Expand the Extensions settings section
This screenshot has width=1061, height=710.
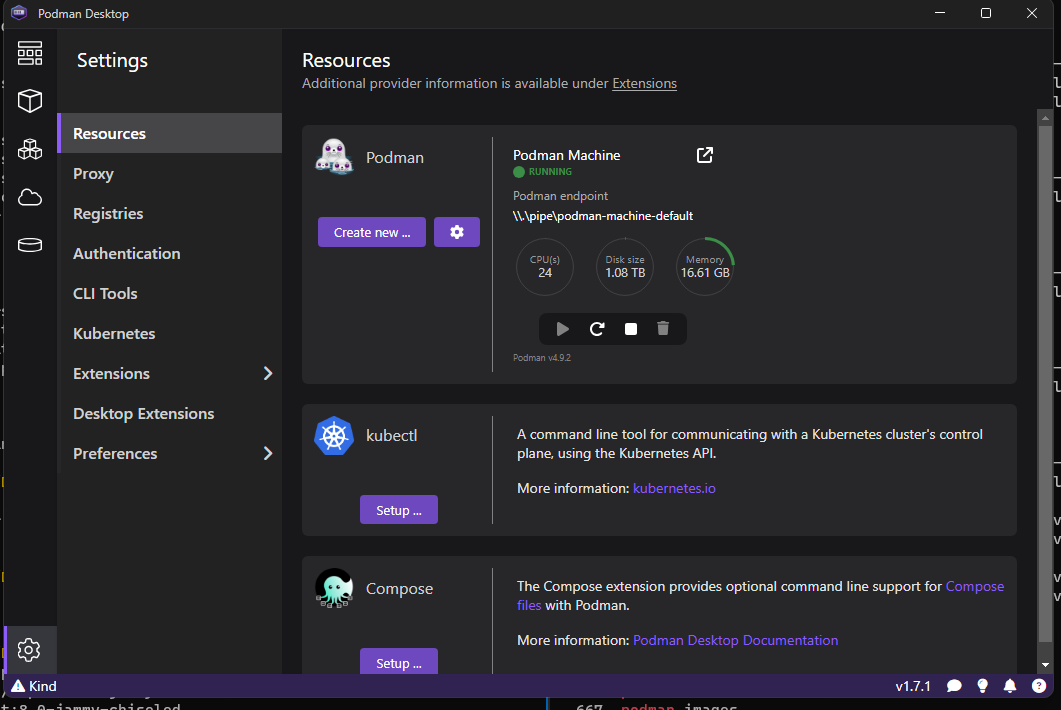[267, 373]
